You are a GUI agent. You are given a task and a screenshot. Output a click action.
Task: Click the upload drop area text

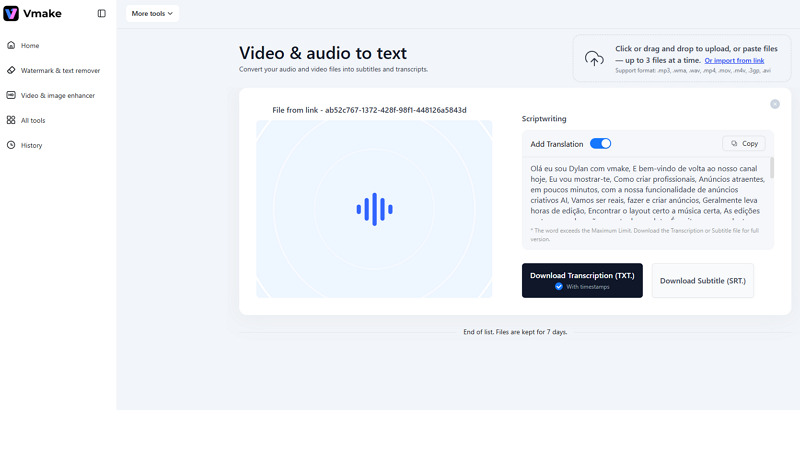coord(696,54)
